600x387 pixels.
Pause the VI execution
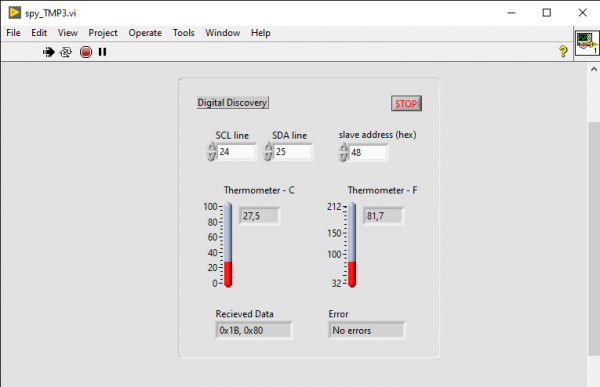pyautogui.click(x=102, y=52)
